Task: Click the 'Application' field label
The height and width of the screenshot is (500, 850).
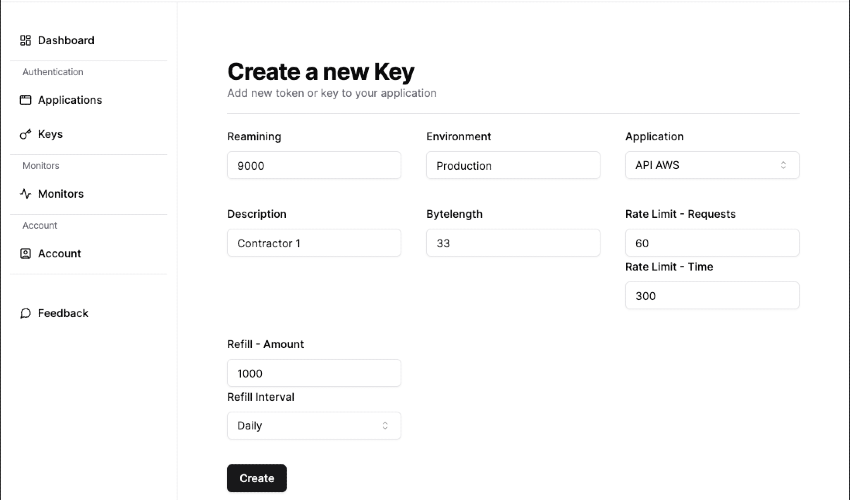Action: pyautogui.click(x=654, y=137)
